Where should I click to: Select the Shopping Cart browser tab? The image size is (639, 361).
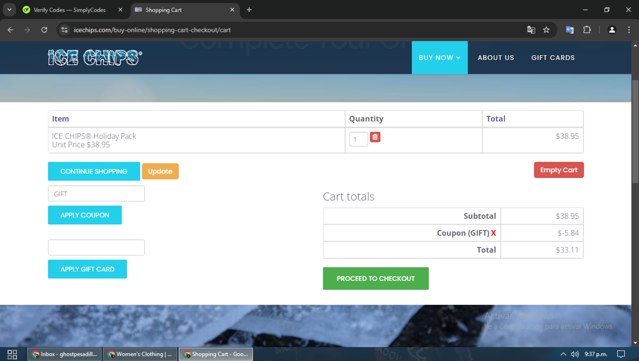click(185, 10)
